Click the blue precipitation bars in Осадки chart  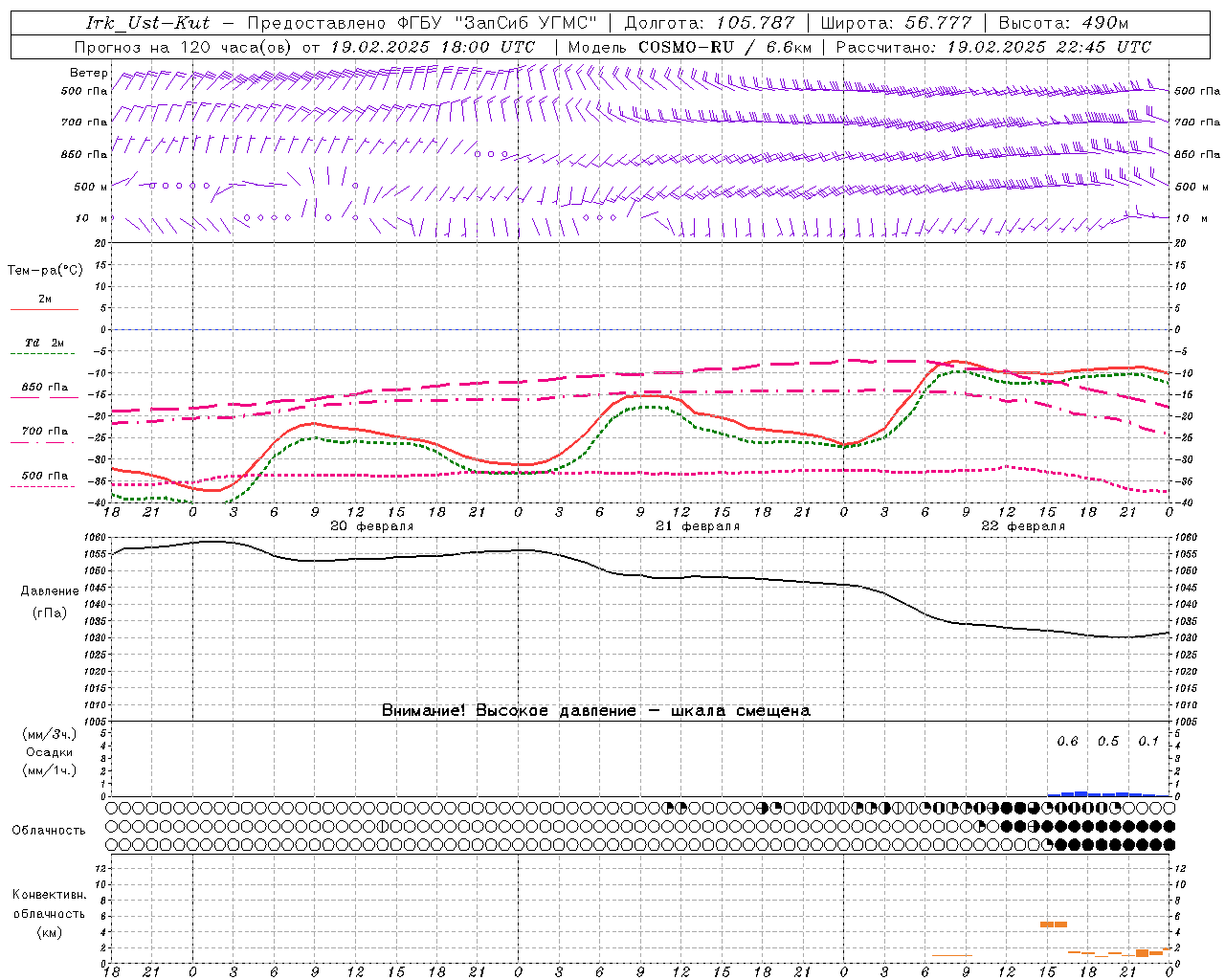[1108, 793]
